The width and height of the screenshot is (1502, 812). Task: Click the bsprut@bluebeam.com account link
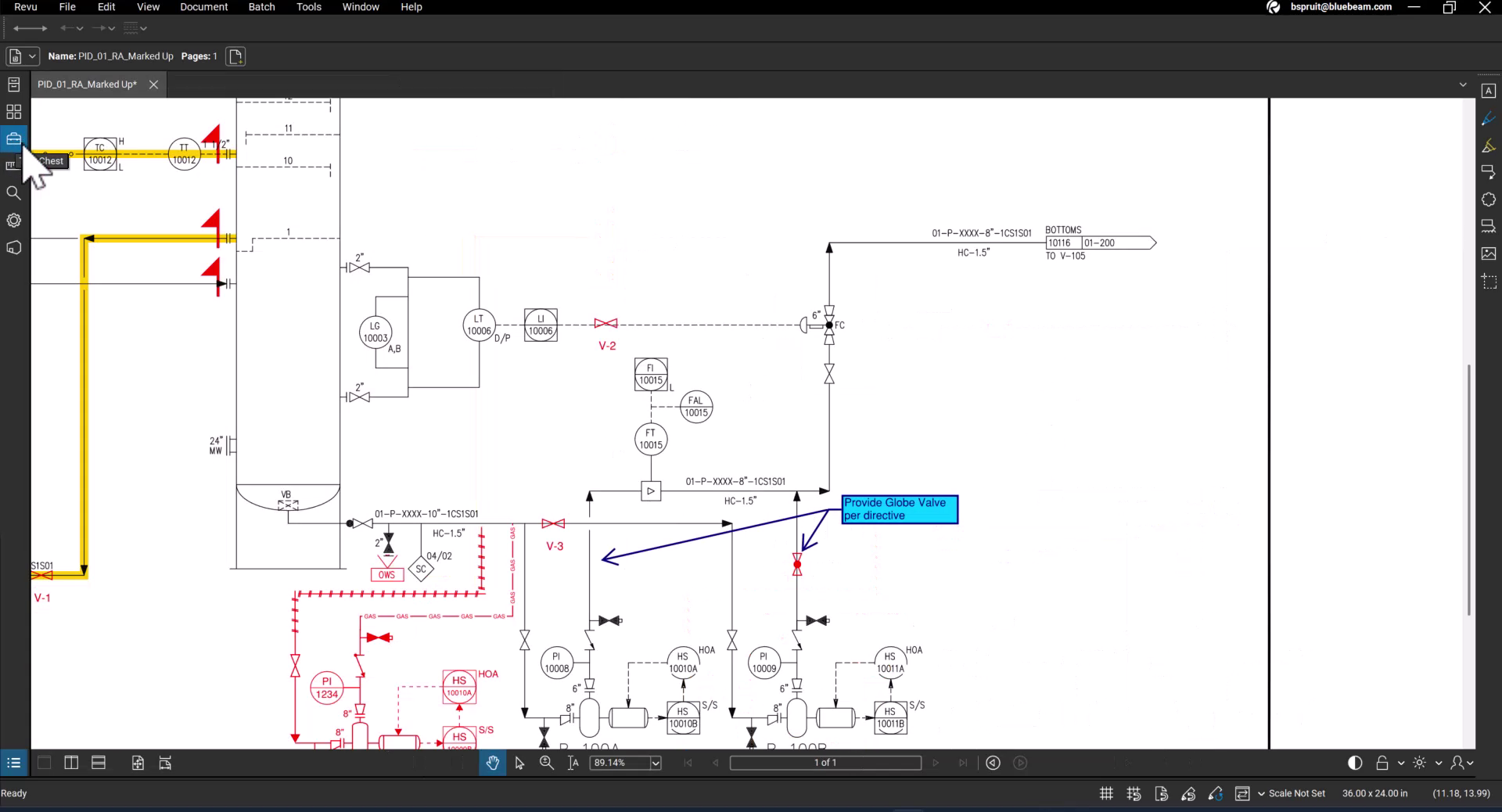pyautogui.click(x=1341, y=7)
